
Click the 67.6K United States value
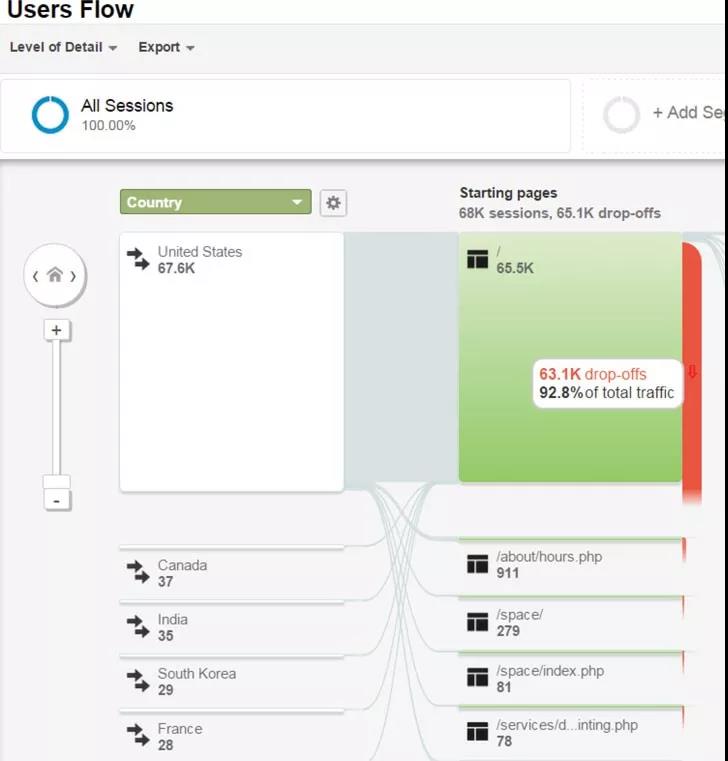point(176,268)
